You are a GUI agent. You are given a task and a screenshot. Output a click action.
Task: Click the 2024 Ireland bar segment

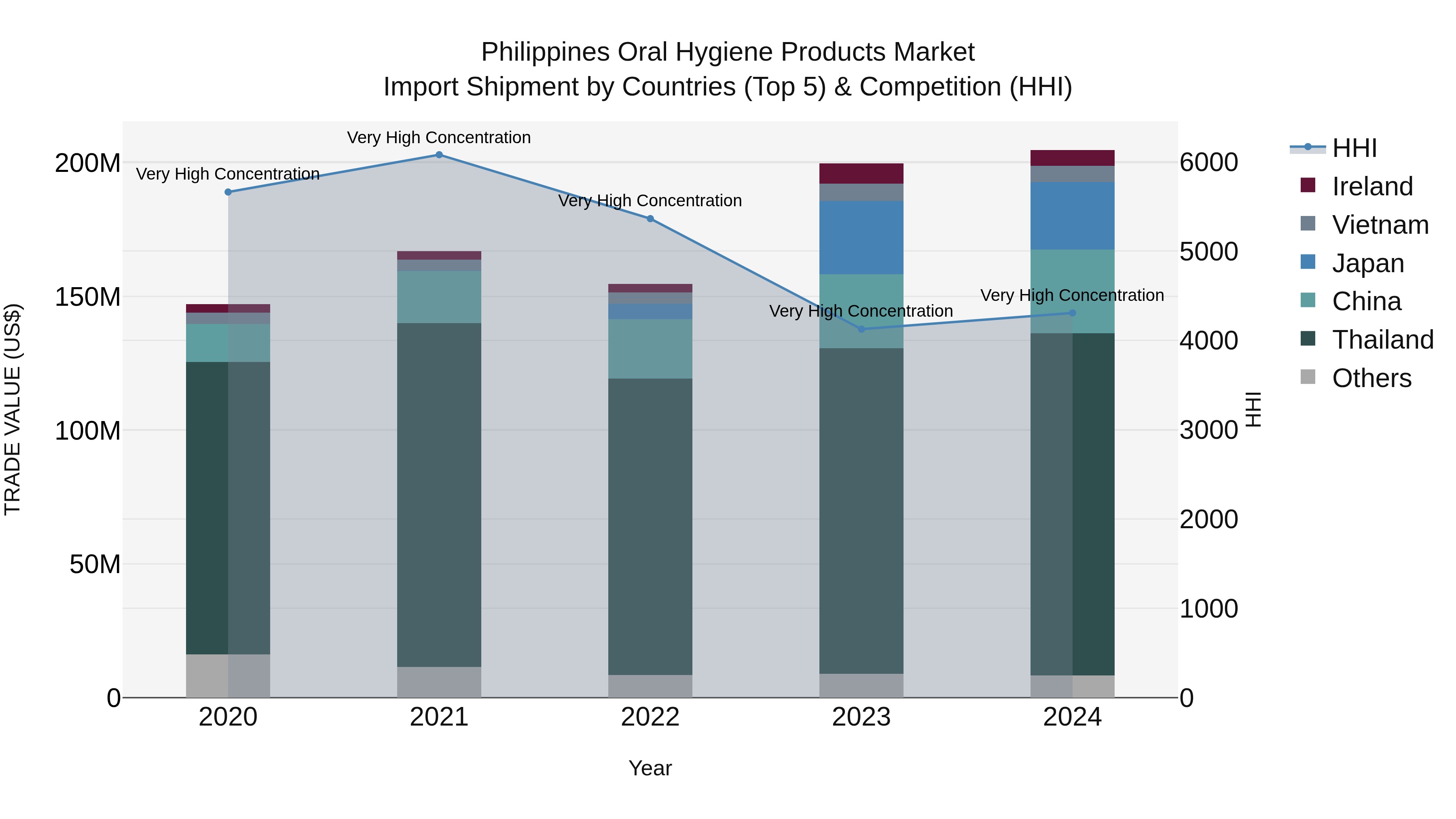pos(1072,158)
